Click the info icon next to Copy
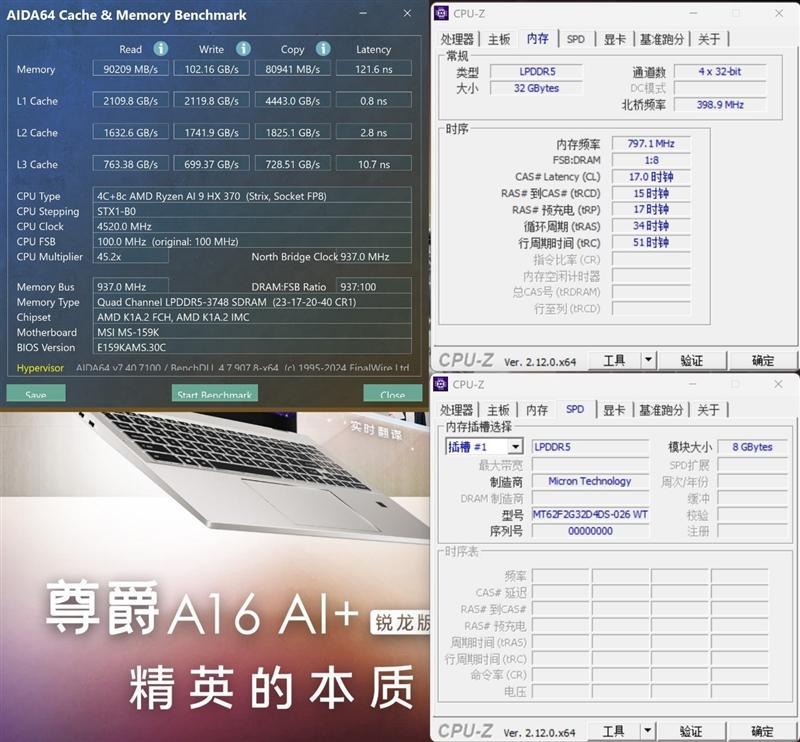Viewport: 800px width, 742px height. pos(323,49)
